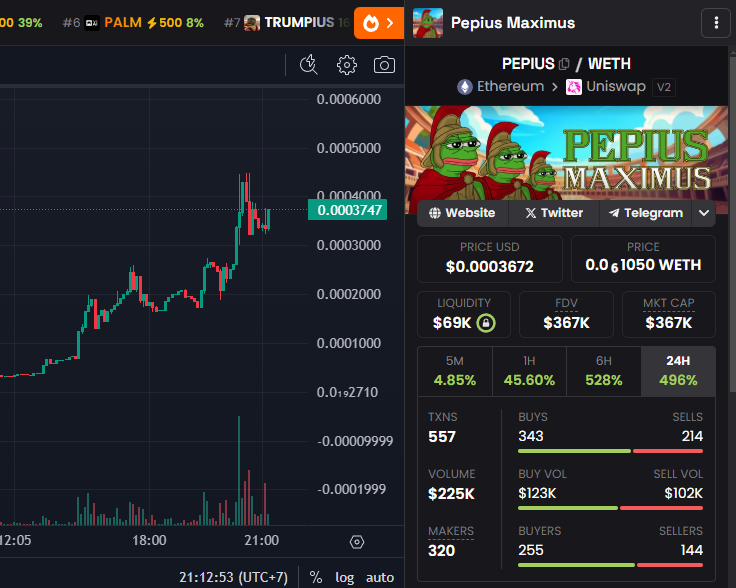Open the Website link
This screenshot has height=588, width=736.
(462, 213)
